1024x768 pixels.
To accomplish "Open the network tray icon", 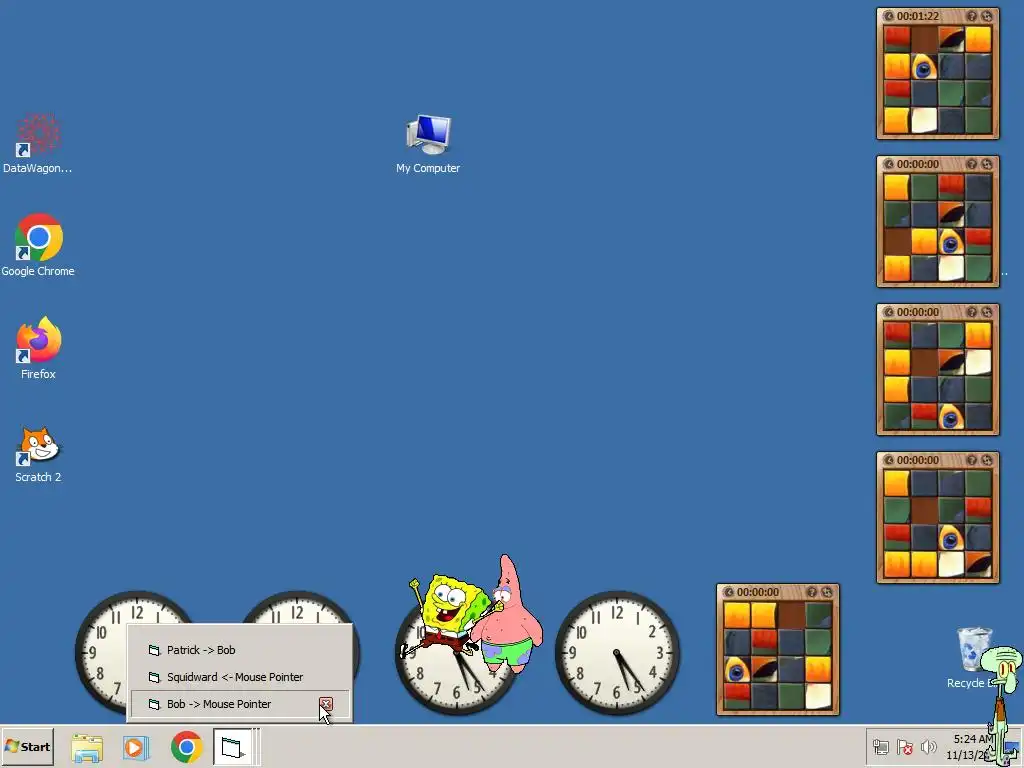I will tap(881, 747).
